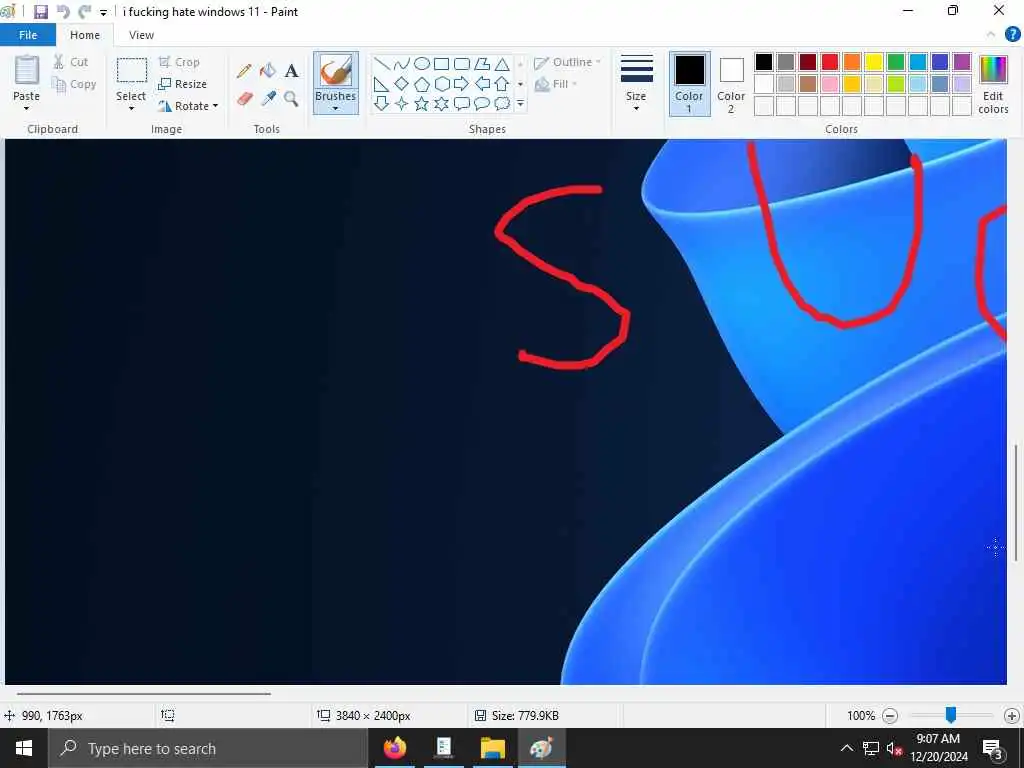Image resolution: width=1024 pixels, height=768 pixels.
Task: Open Paint Help question mark icon
Action: pos(1012,35)
